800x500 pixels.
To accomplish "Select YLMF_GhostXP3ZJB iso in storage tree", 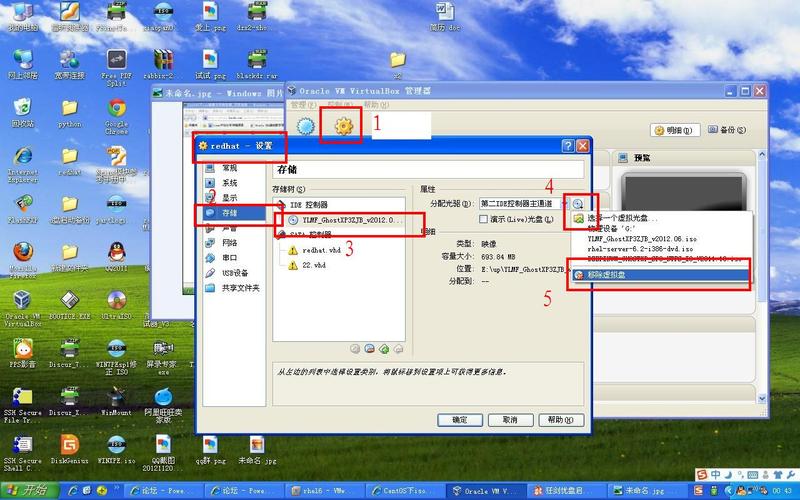I will (345, 219).
